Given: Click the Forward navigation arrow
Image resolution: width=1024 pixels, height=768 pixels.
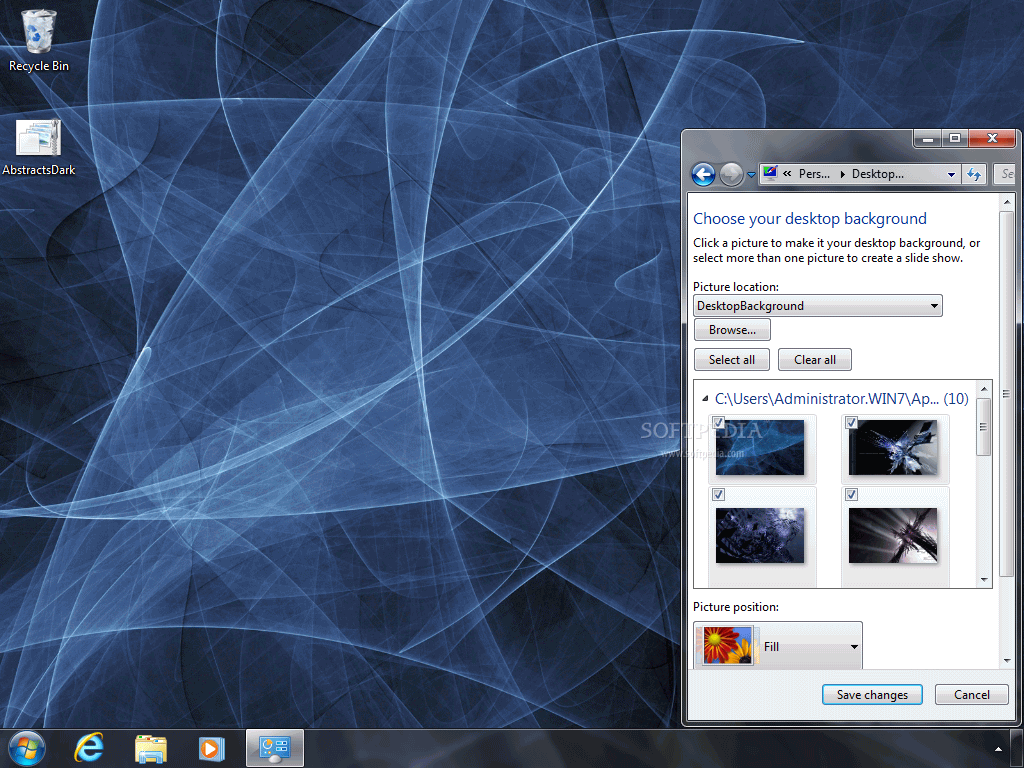Looking at the screenshot, I should coord(731,174).
